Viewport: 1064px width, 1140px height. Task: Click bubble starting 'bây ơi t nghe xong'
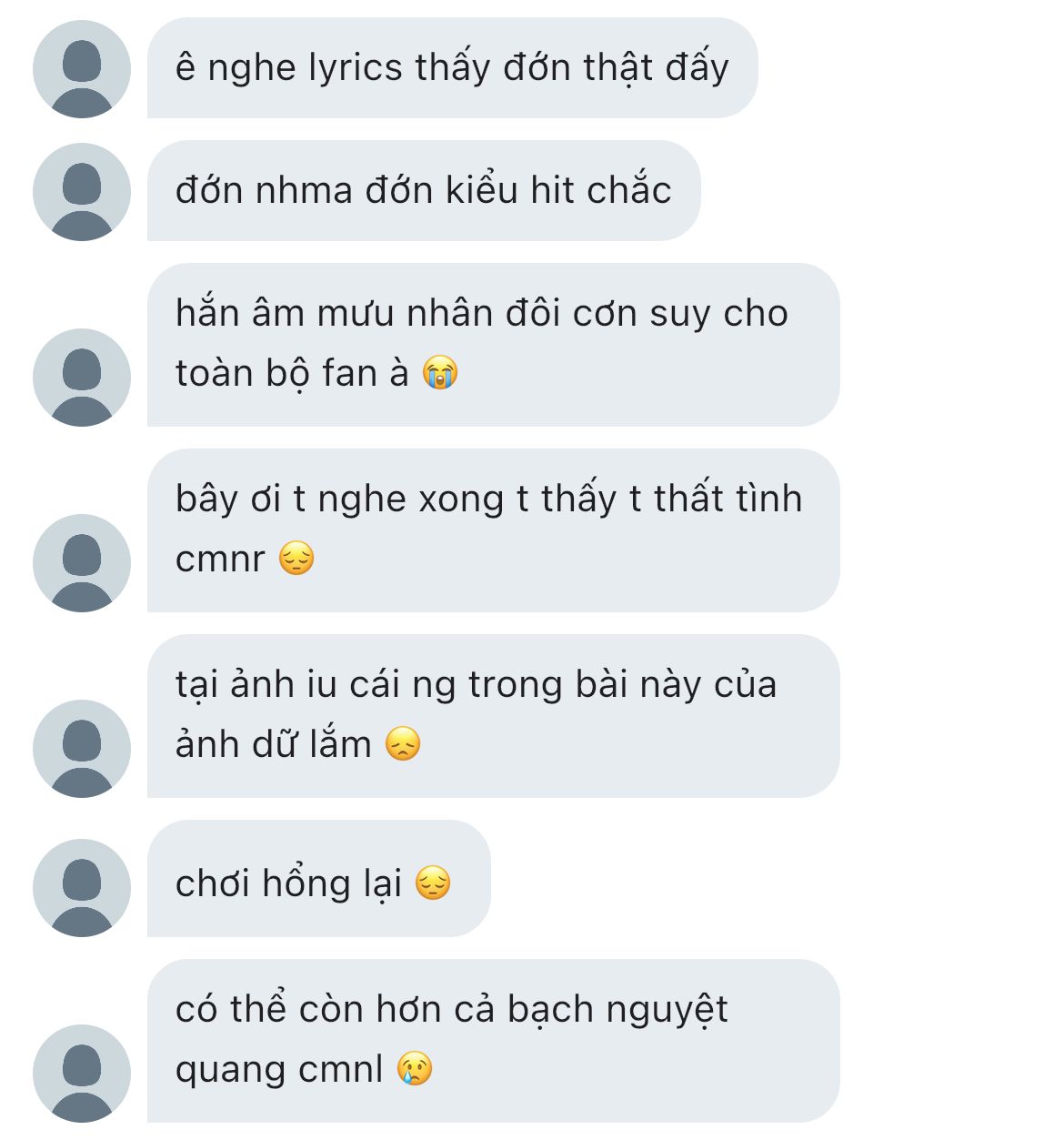[x=492, y=530]
